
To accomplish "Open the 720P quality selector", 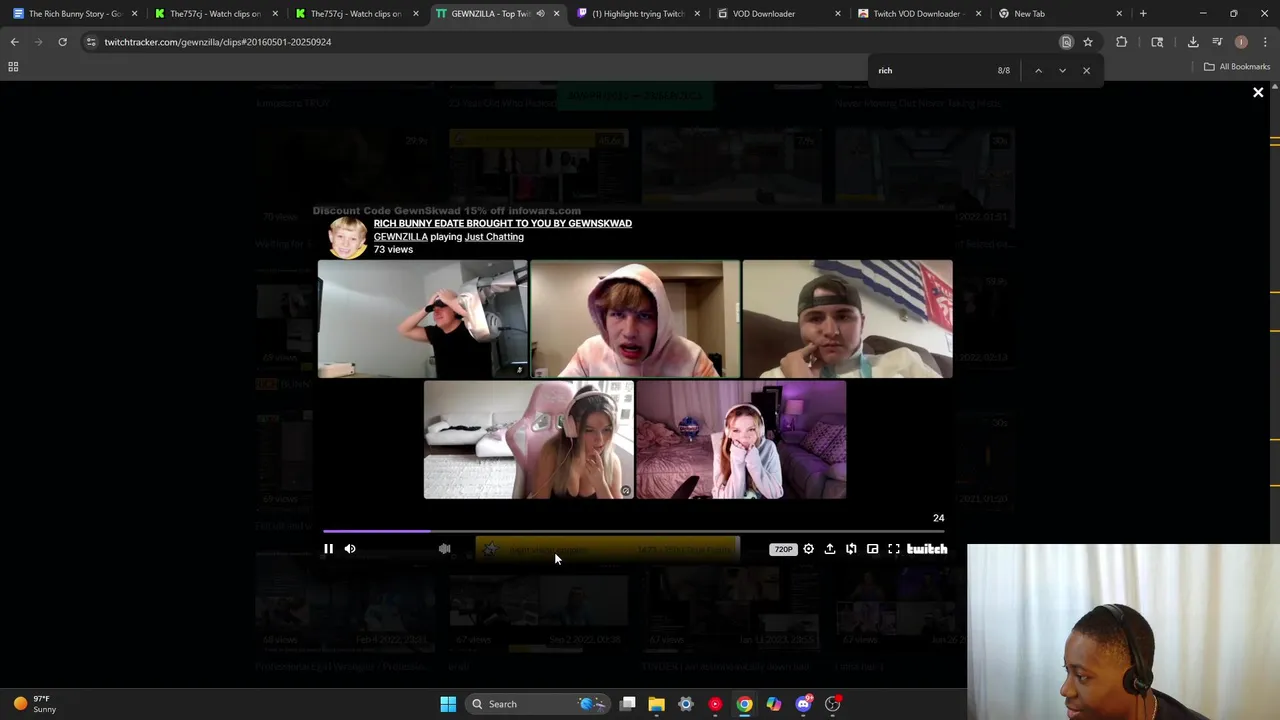I will [x=783, y=549].
